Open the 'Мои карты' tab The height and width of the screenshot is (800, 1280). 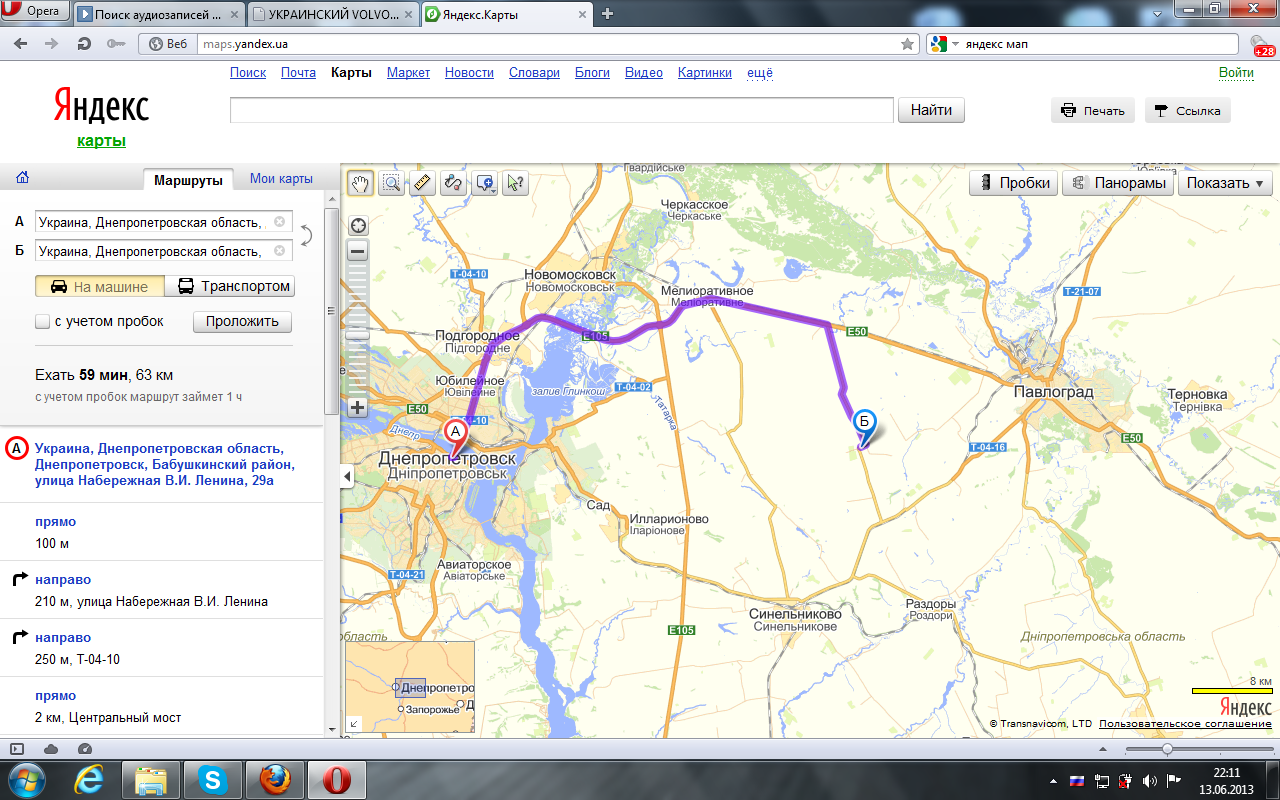(x=281, y=179)
